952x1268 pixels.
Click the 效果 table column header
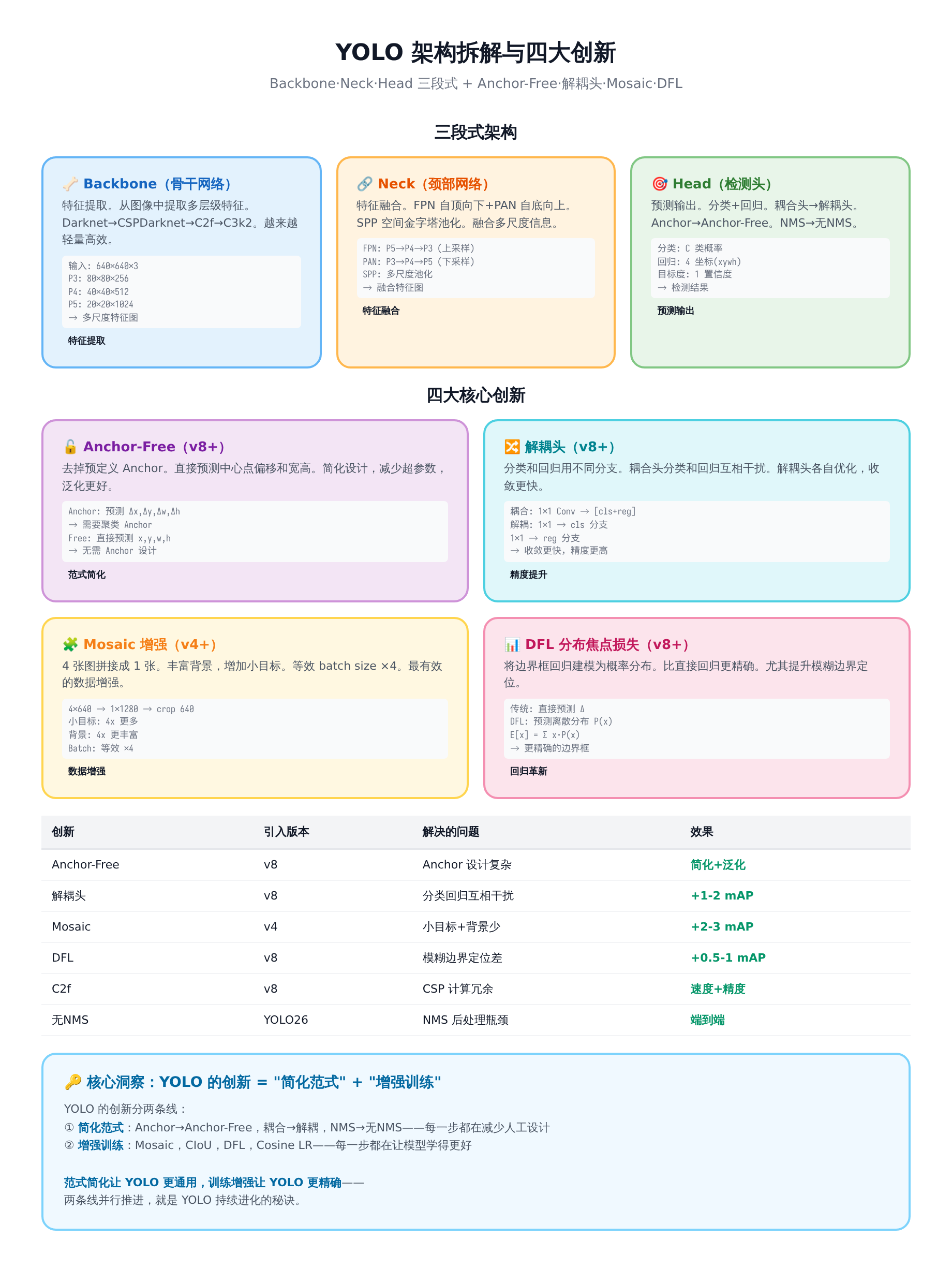pyautogui.click(x=702, y=832)
